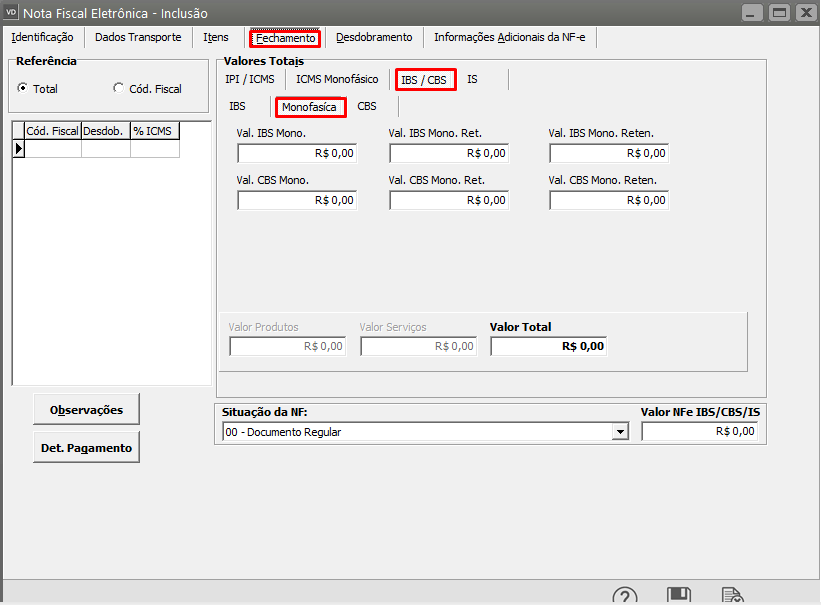Click the document icon at bottom right
This screenshot has height=605, width=821.
pyautogui.click(x=732, y=597)
